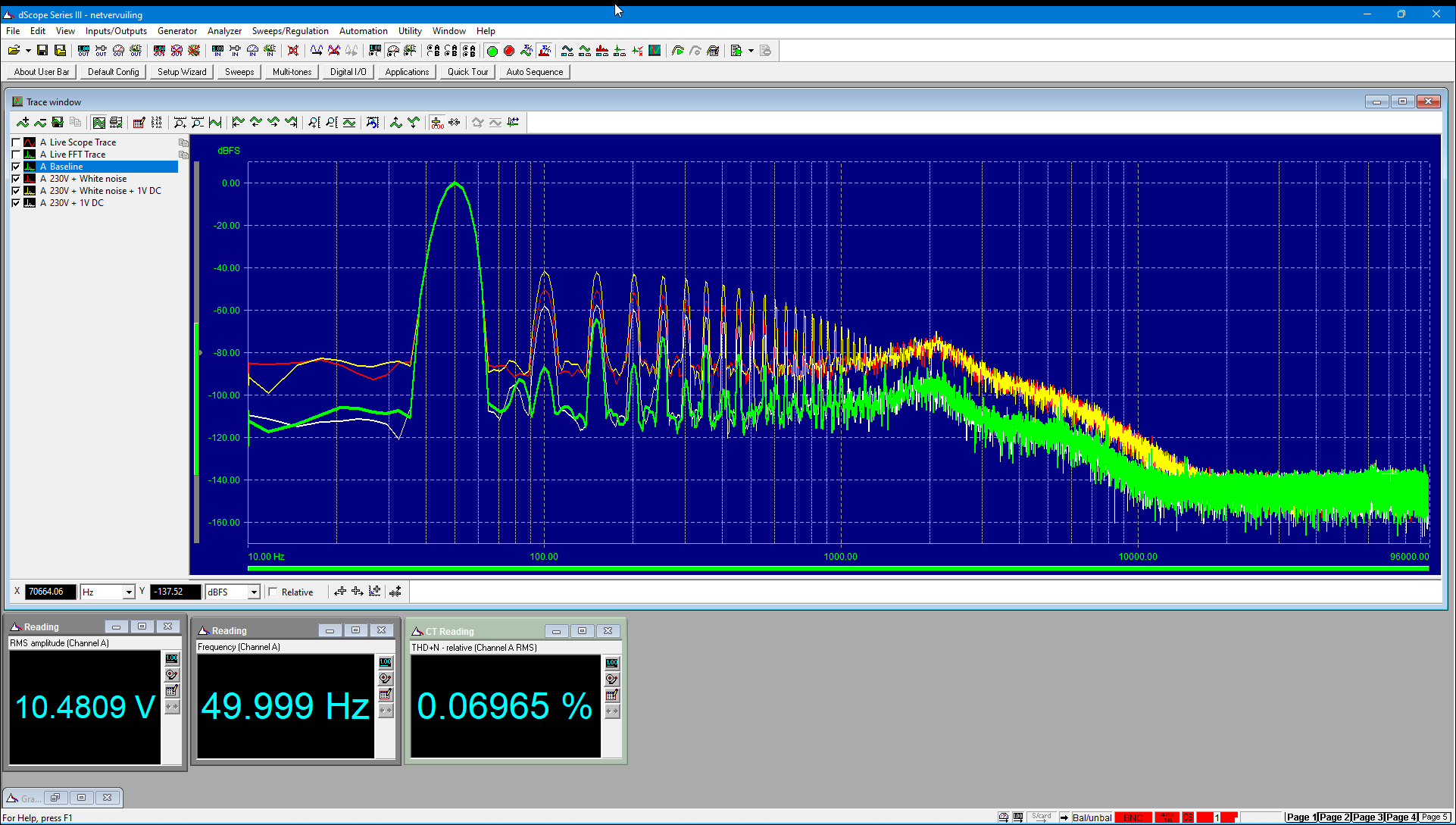Viewport: 1456px width, 825px height.
Task: Switch to Page 5 tab
Action: click(1434, 817)
